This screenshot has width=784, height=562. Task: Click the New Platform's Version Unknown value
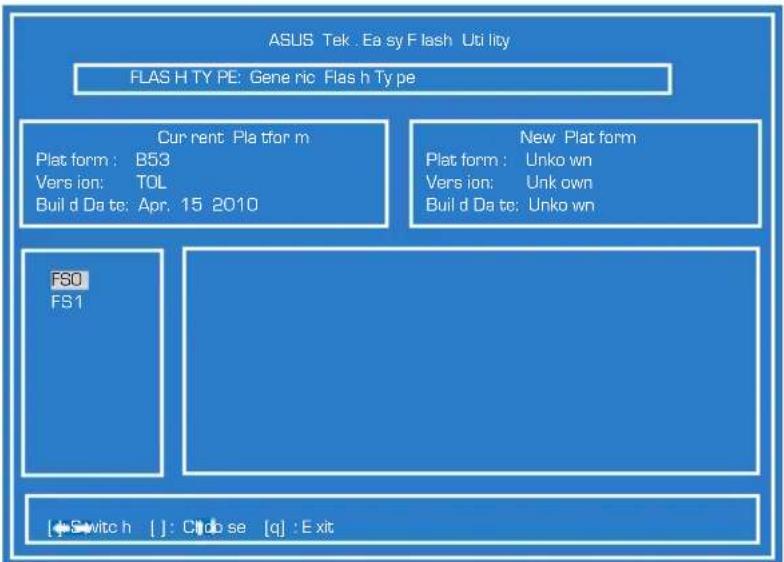(x=559, y=182)
